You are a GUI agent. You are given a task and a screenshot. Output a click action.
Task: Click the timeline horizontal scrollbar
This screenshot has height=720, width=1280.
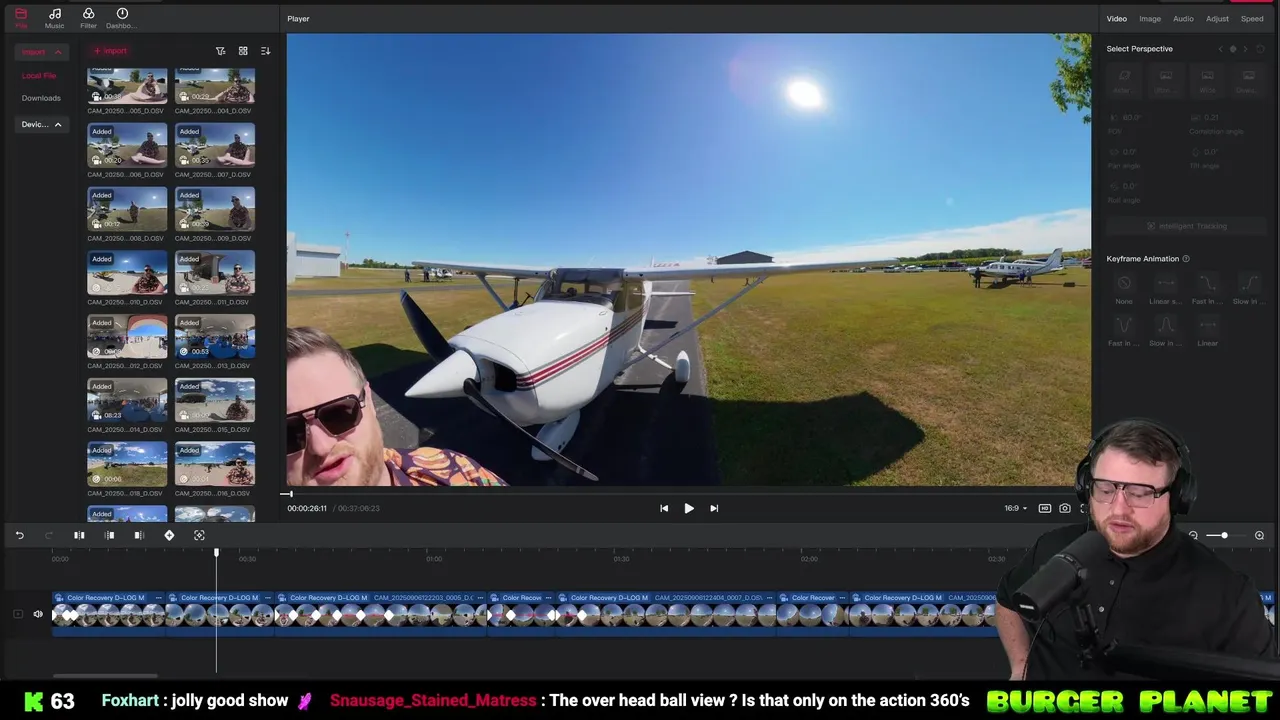point(105,676)
